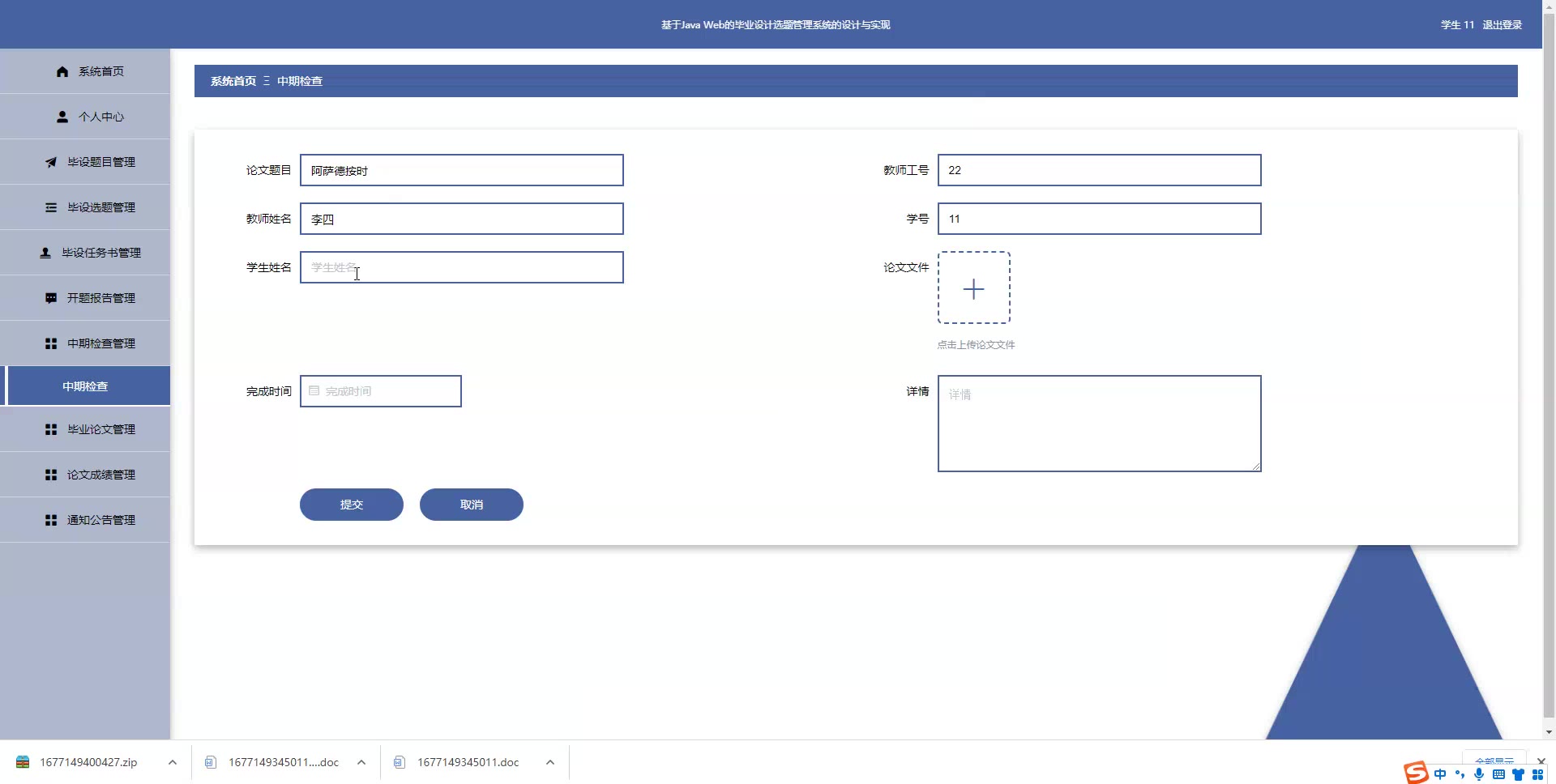Click the home icon beside 系统首页
Image resolution: width=1556 pixels, height=784 pixels.
click(62, 71)
